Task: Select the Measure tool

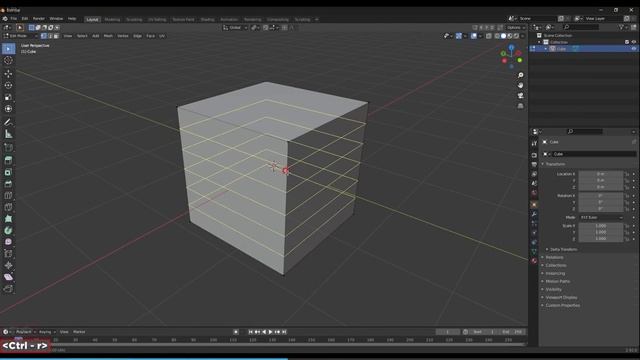Action: [x=8, y=134]
